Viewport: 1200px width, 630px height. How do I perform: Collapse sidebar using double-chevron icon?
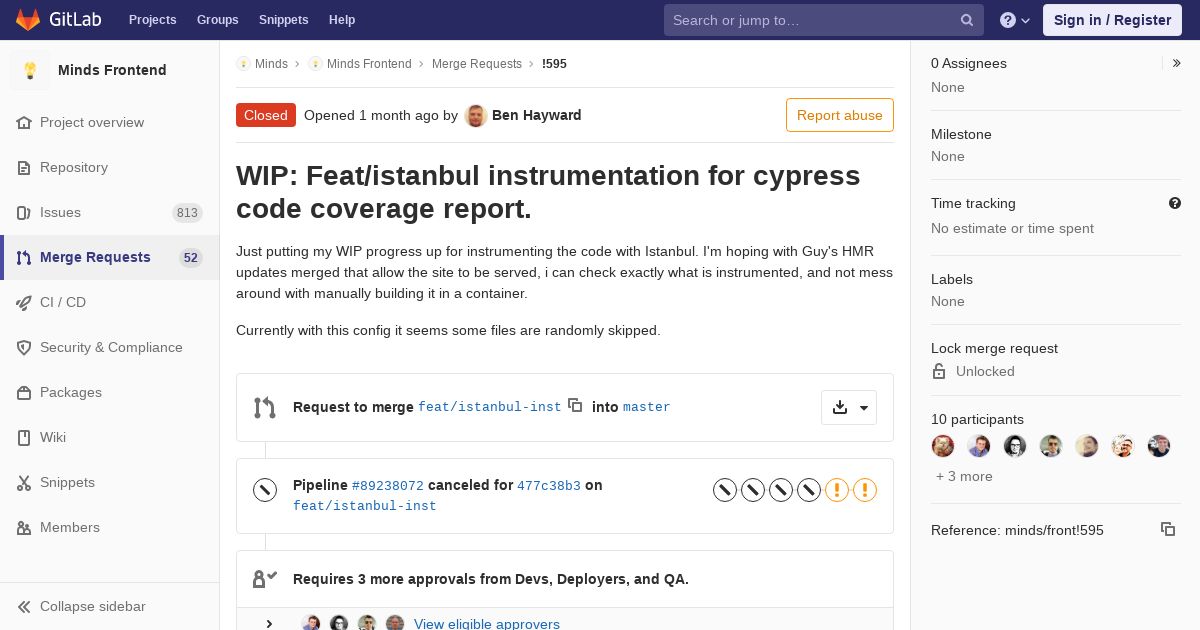24,606
